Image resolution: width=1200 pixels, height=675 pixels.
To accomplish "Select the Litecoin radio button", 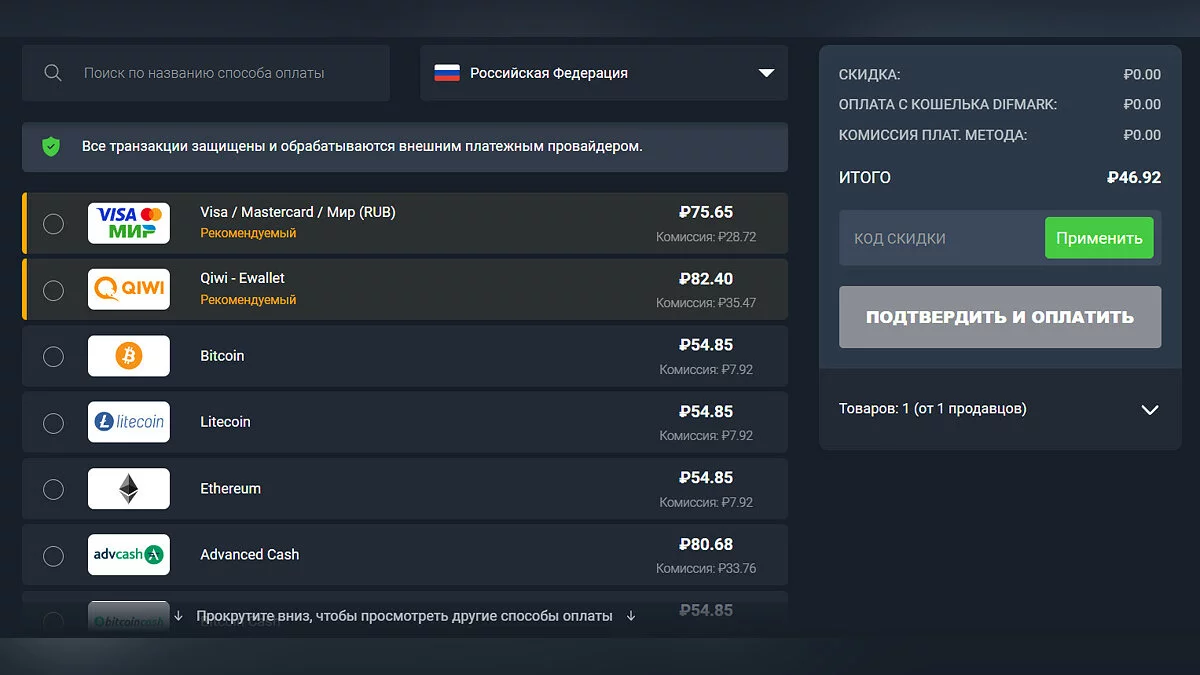I will (x=53, y=423).
